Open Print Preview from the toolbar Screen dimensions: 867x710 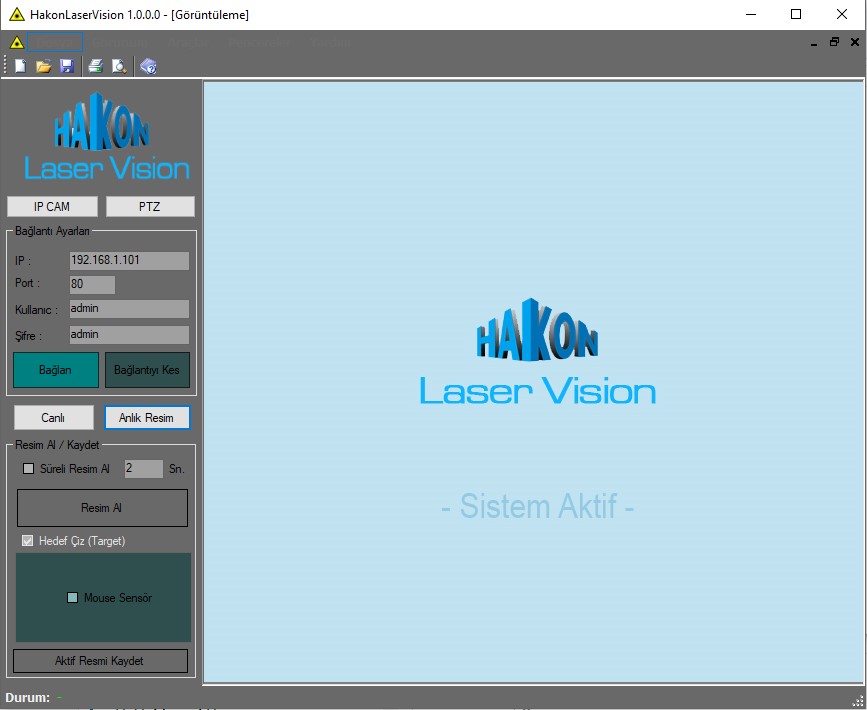pyautogui.click(x=118, y=67)
